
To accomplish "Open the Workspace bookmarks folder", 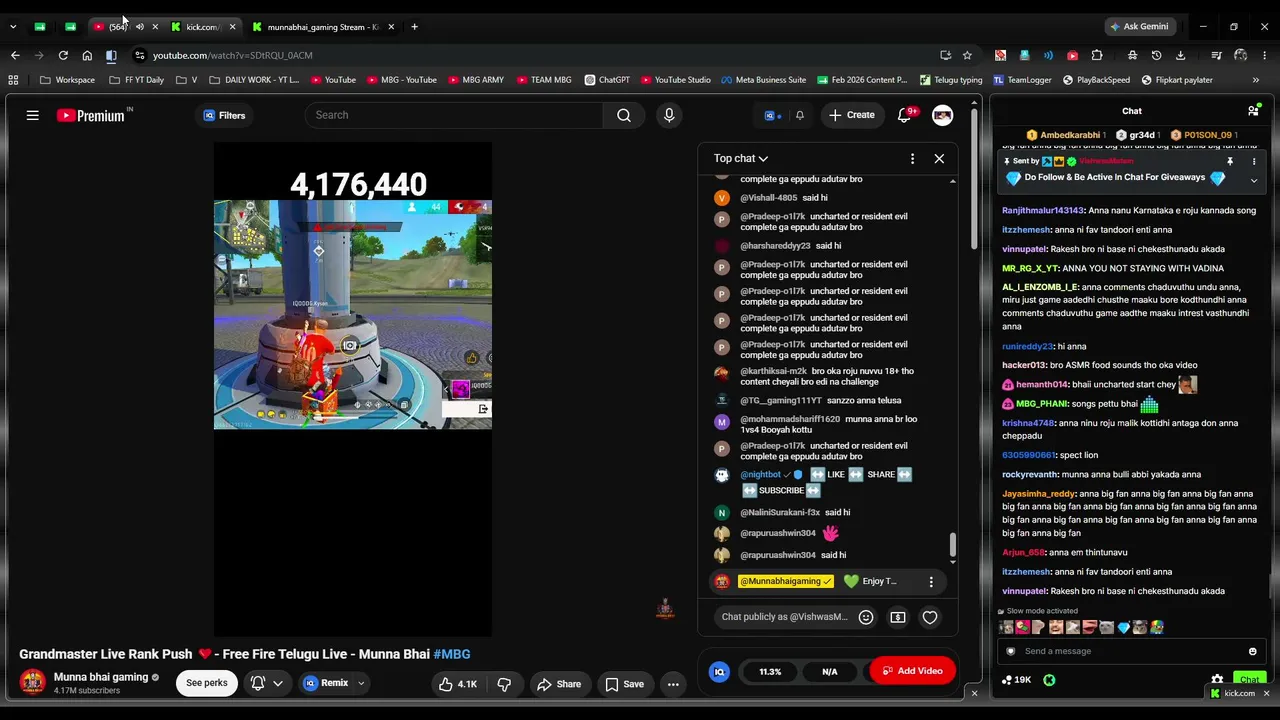I will pos(67,80).
